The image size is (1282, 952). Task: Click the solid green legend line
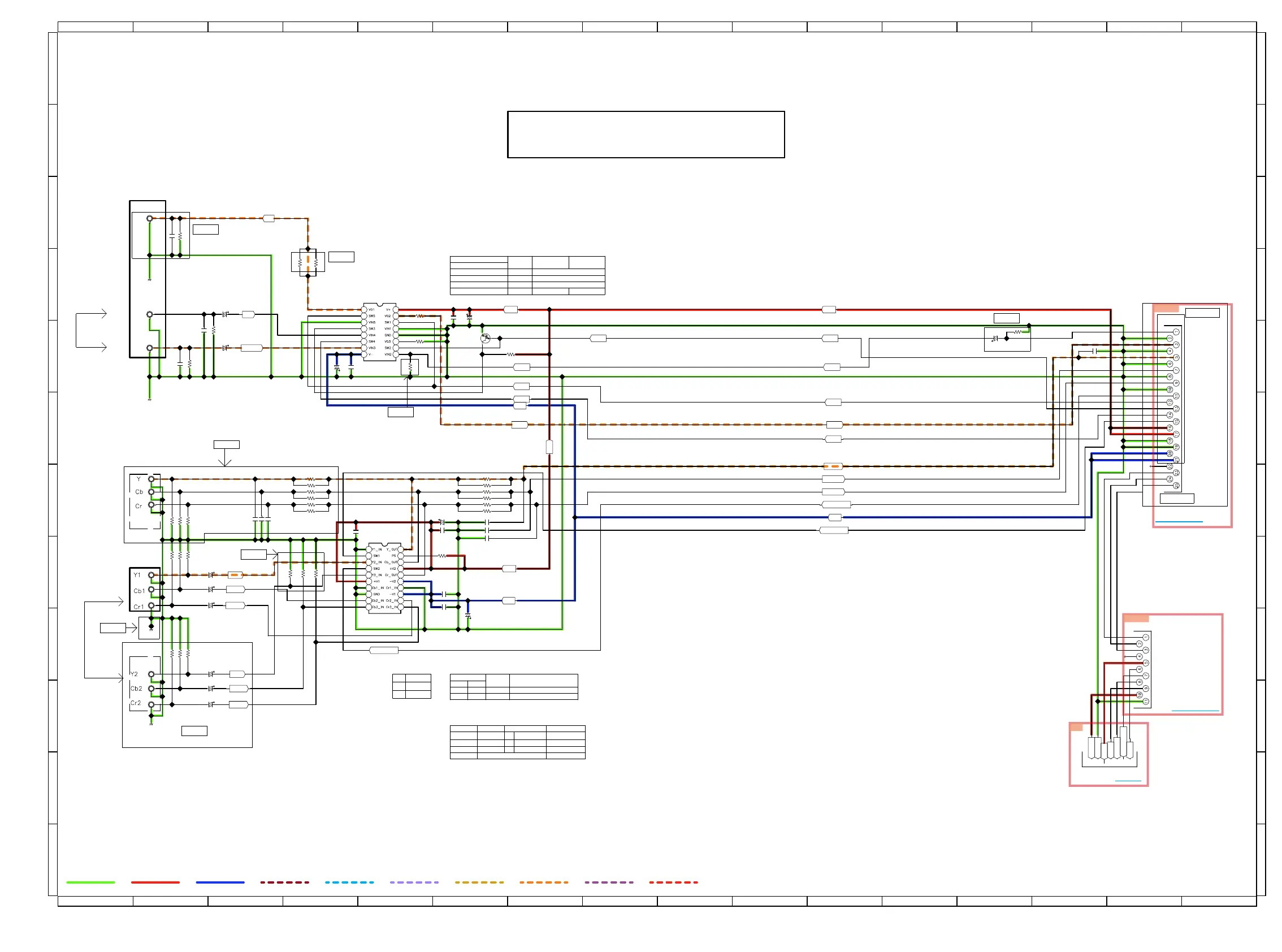point(90,882)
